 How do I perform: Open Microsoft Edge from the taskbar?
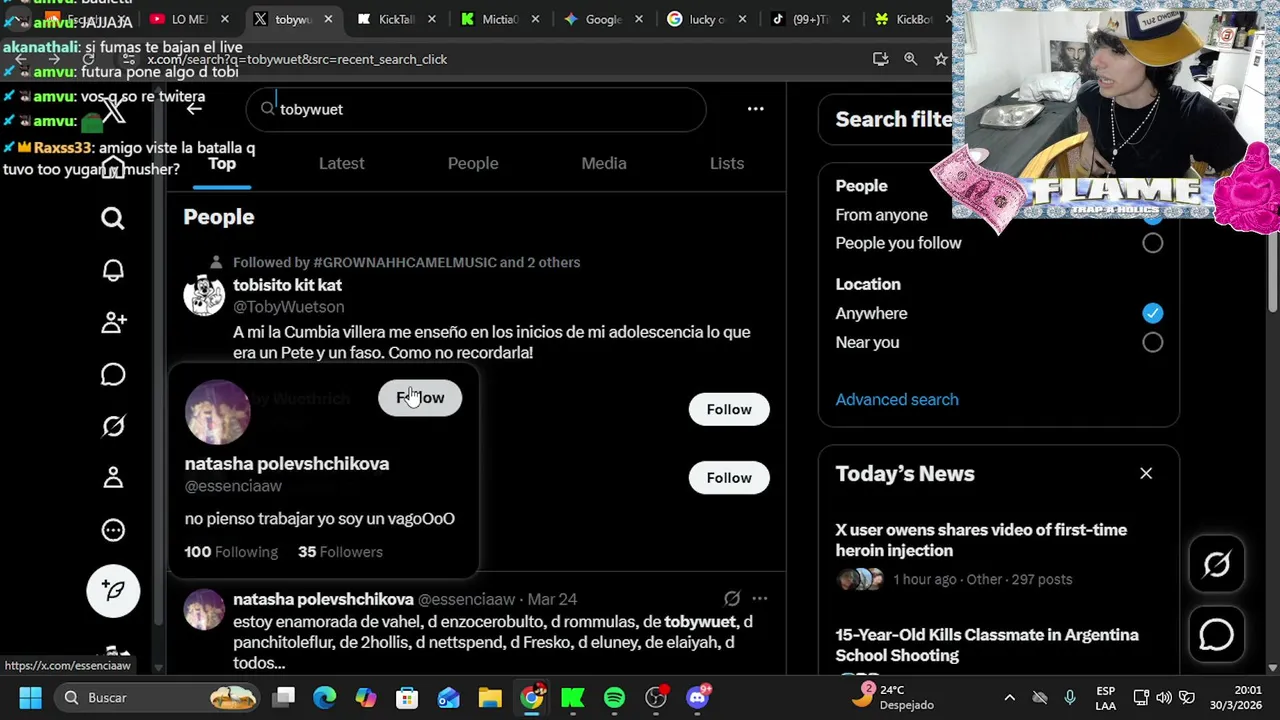(x=325, y=697)
